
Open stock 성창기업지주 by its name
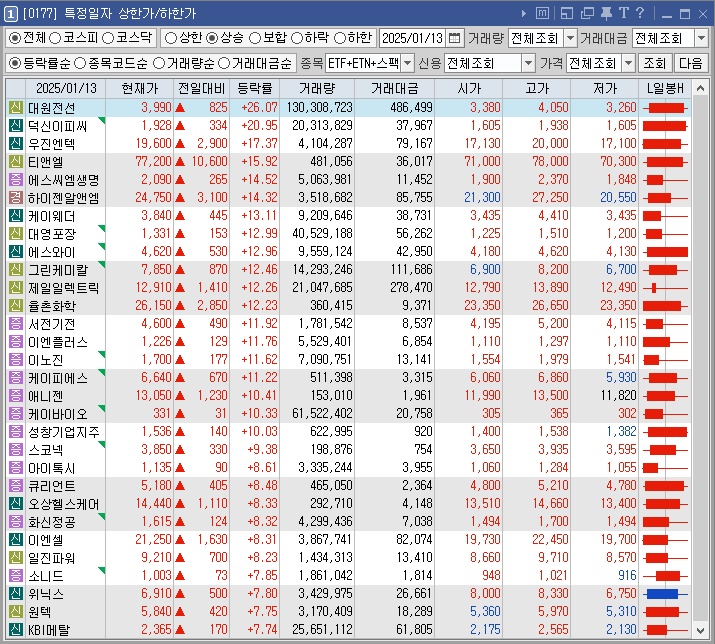click(x=63, y=432)
